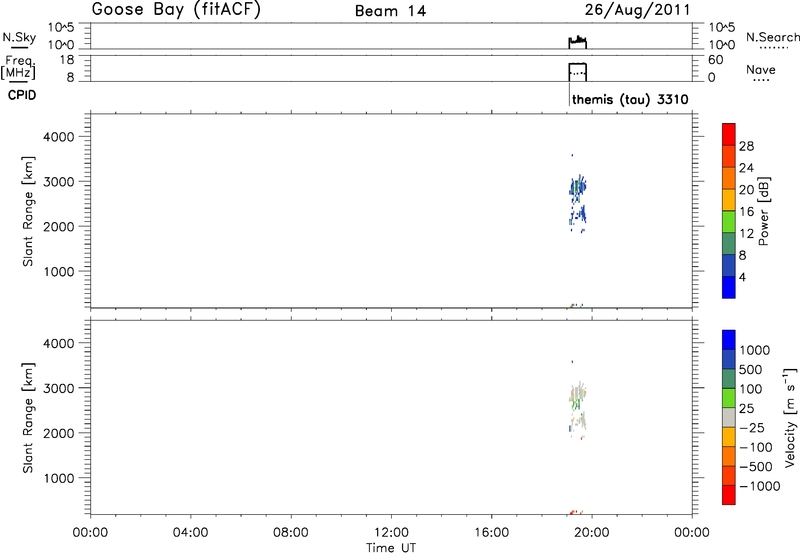Click the darkest blue Power colorbar segment
800x554 pixels.
[x=729, y=287]
